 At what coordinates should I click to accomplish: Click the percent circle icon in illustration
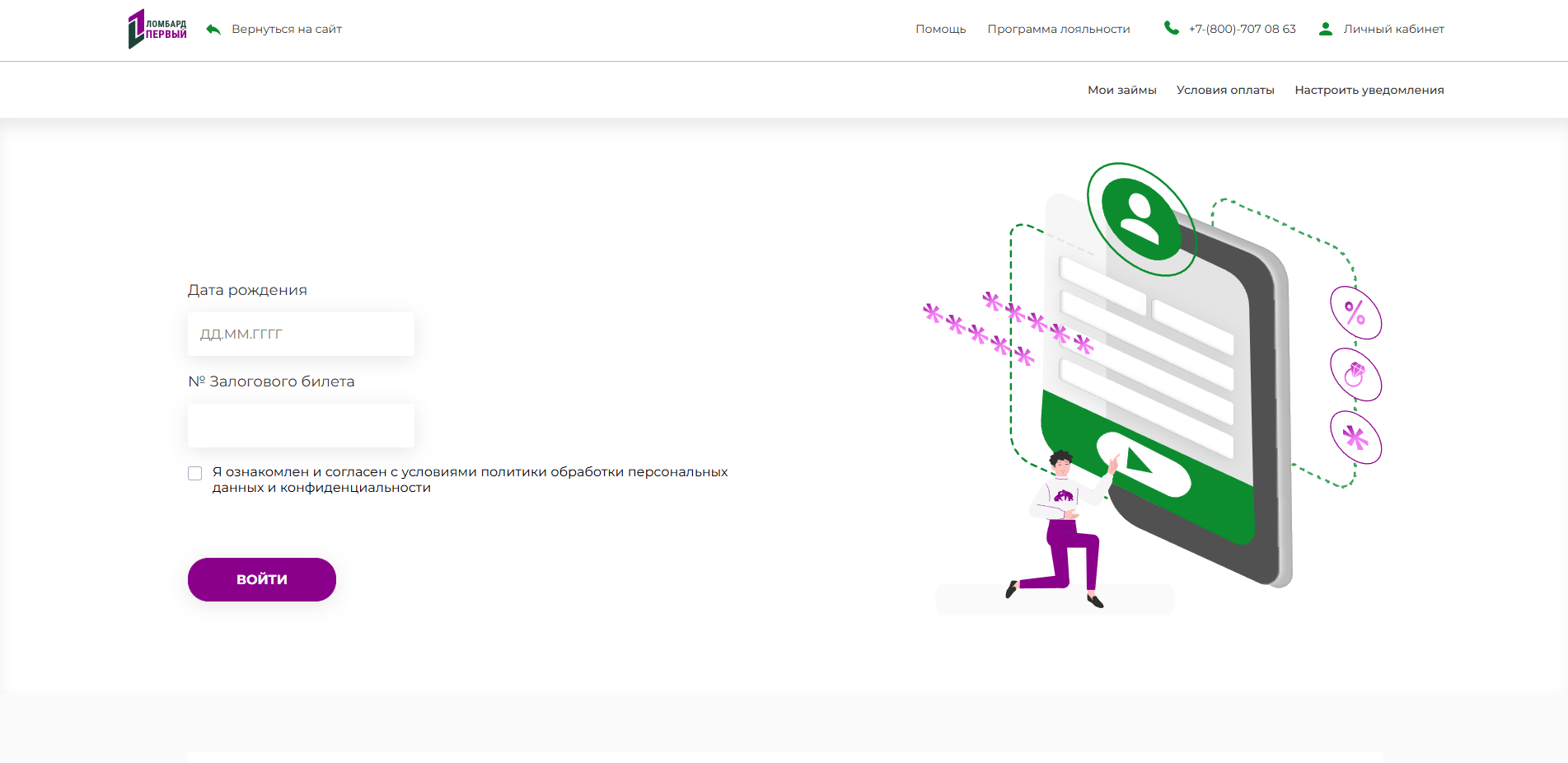pyautogui.click(x=1355, y=313)
